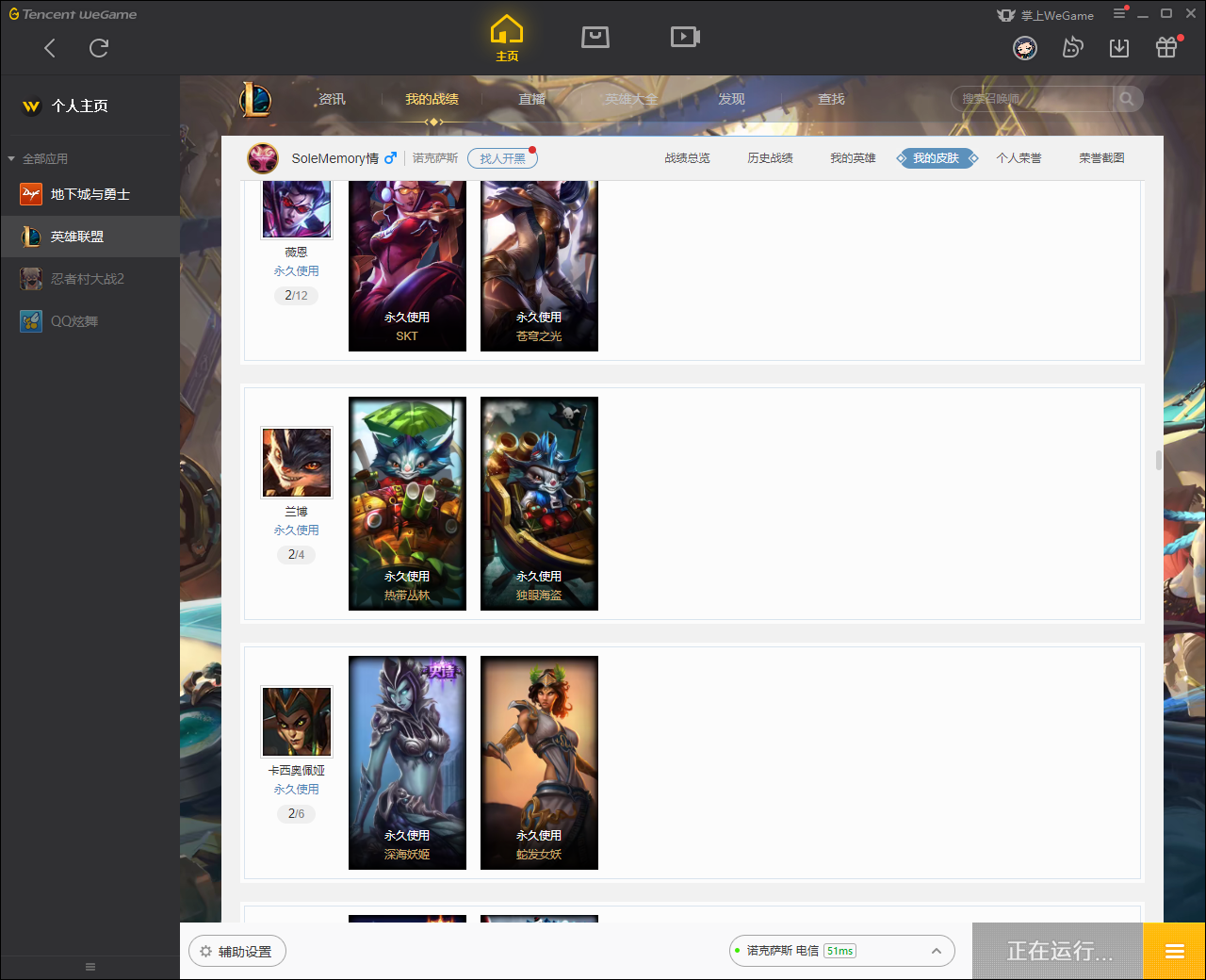Open the SKT skin card
The image size is (1206, 980).
click(x=407, y=266)
